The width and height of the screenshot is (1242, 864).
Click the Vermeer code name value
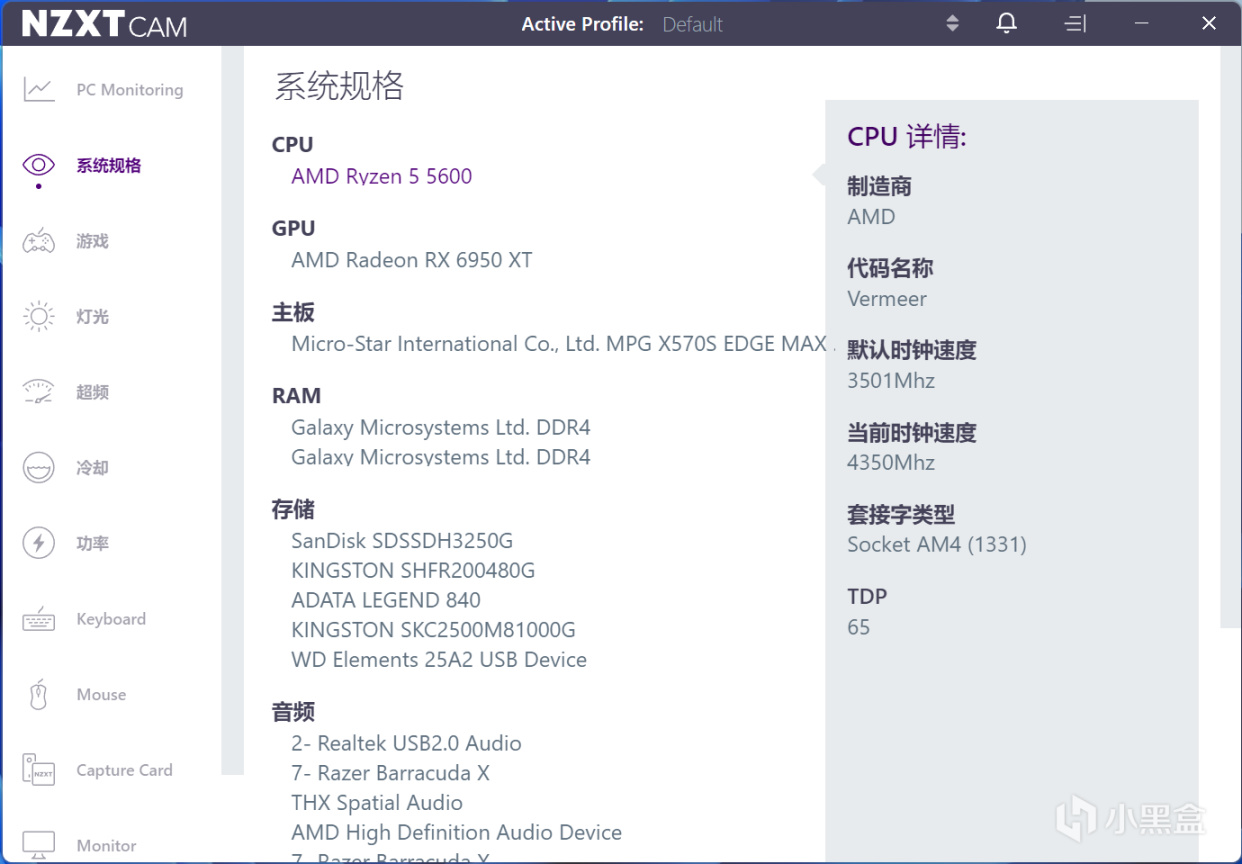click(887, 299)
